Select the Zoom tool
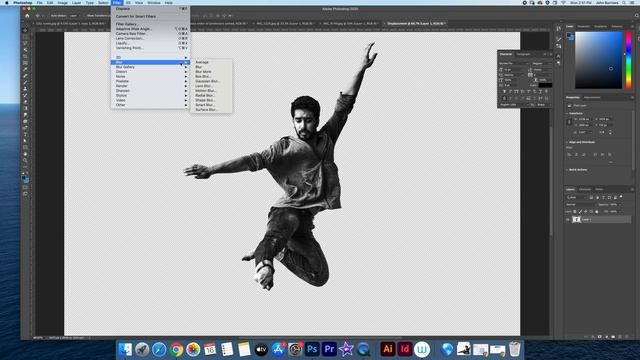The width and height of the screenshot is (640, 360). 25,160
